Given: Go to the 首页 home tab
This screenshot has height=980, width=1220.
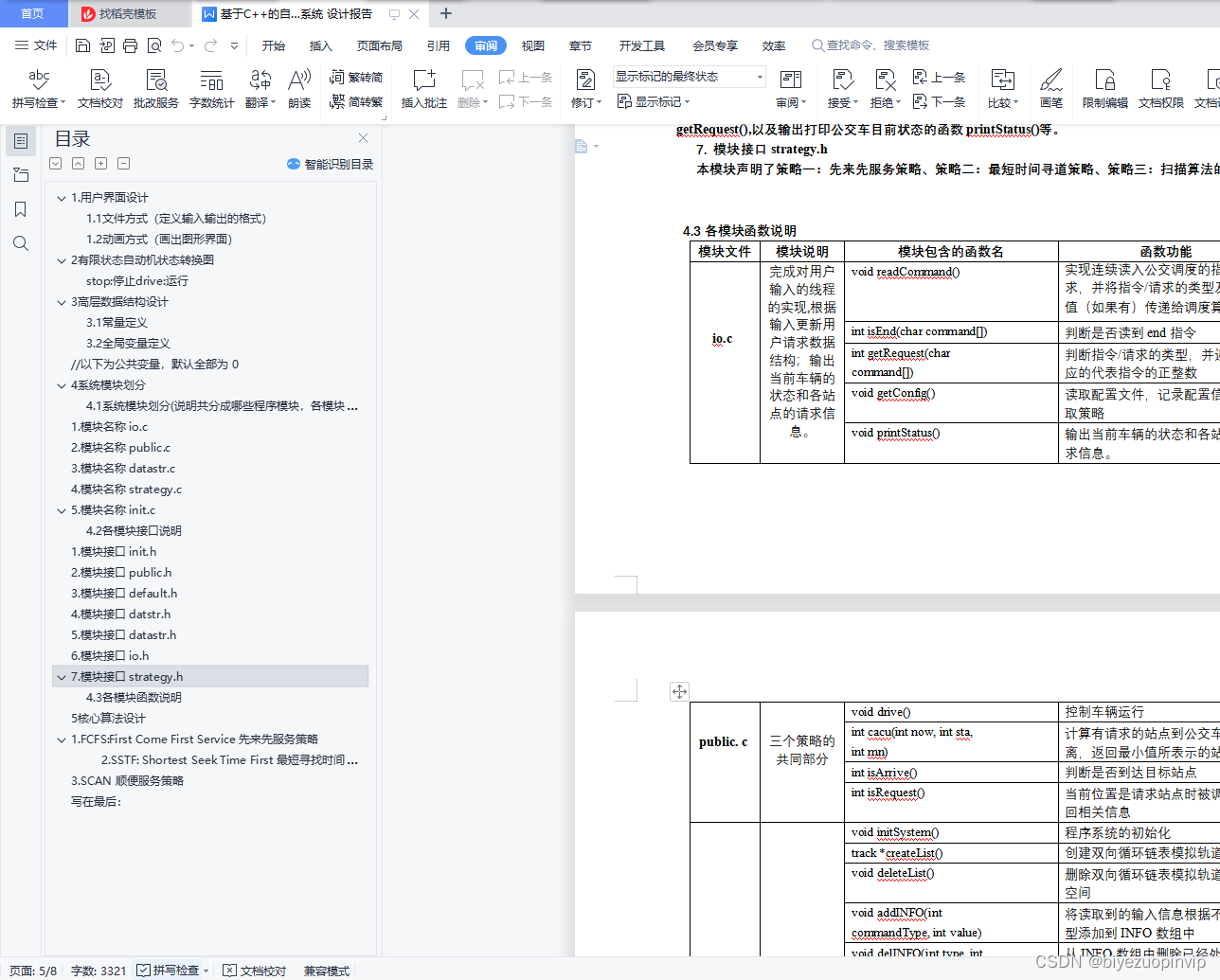Looking at the screenshot, I should [x=33, y=14].
